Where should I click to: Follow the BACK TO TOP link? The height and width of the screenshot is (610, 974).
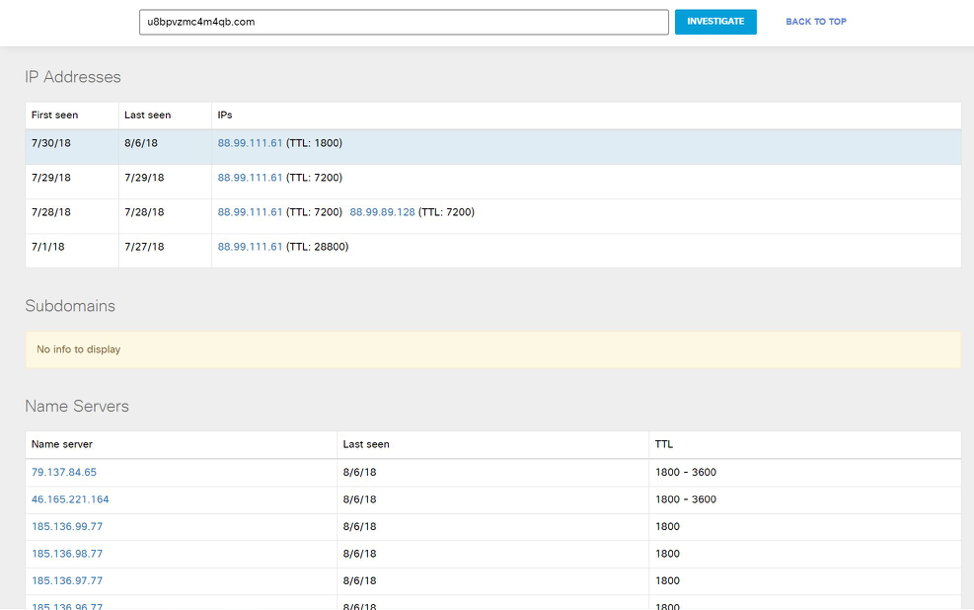815,22
